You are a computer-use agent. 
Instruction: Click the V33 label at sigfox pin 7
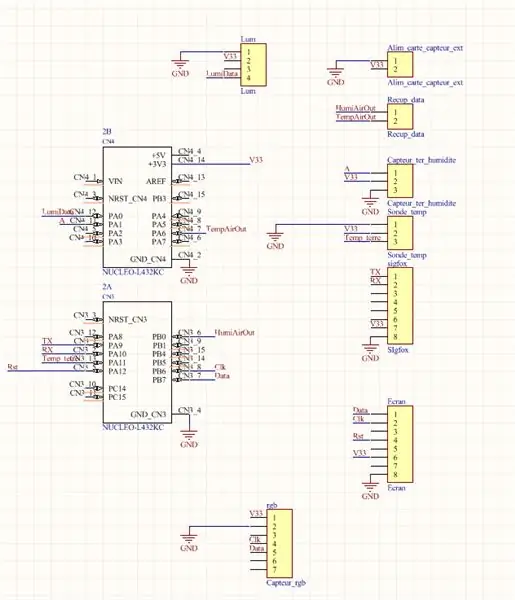pyautogui.click(x=377, y=323)
